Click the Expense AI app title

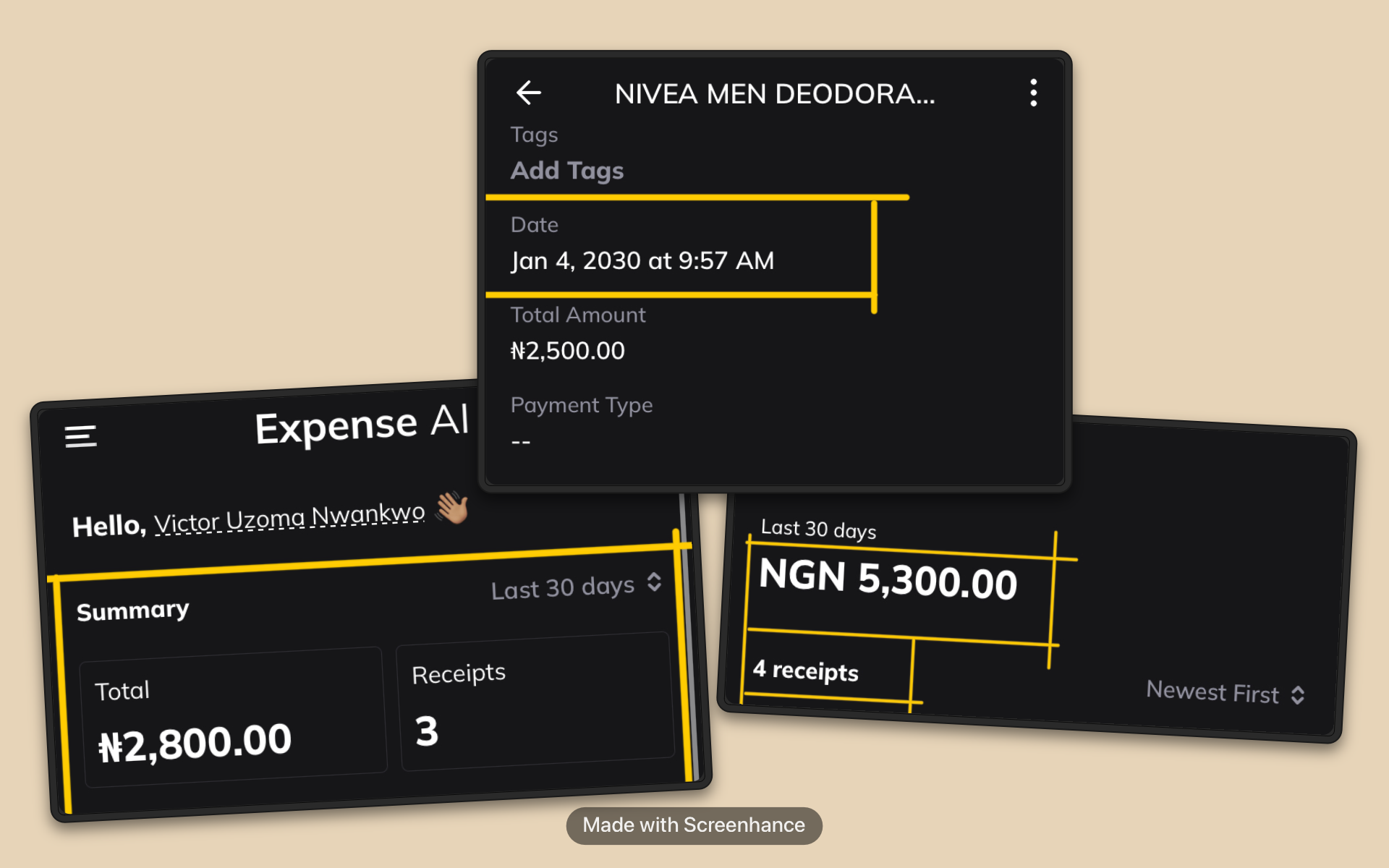(x=362, y=425)
